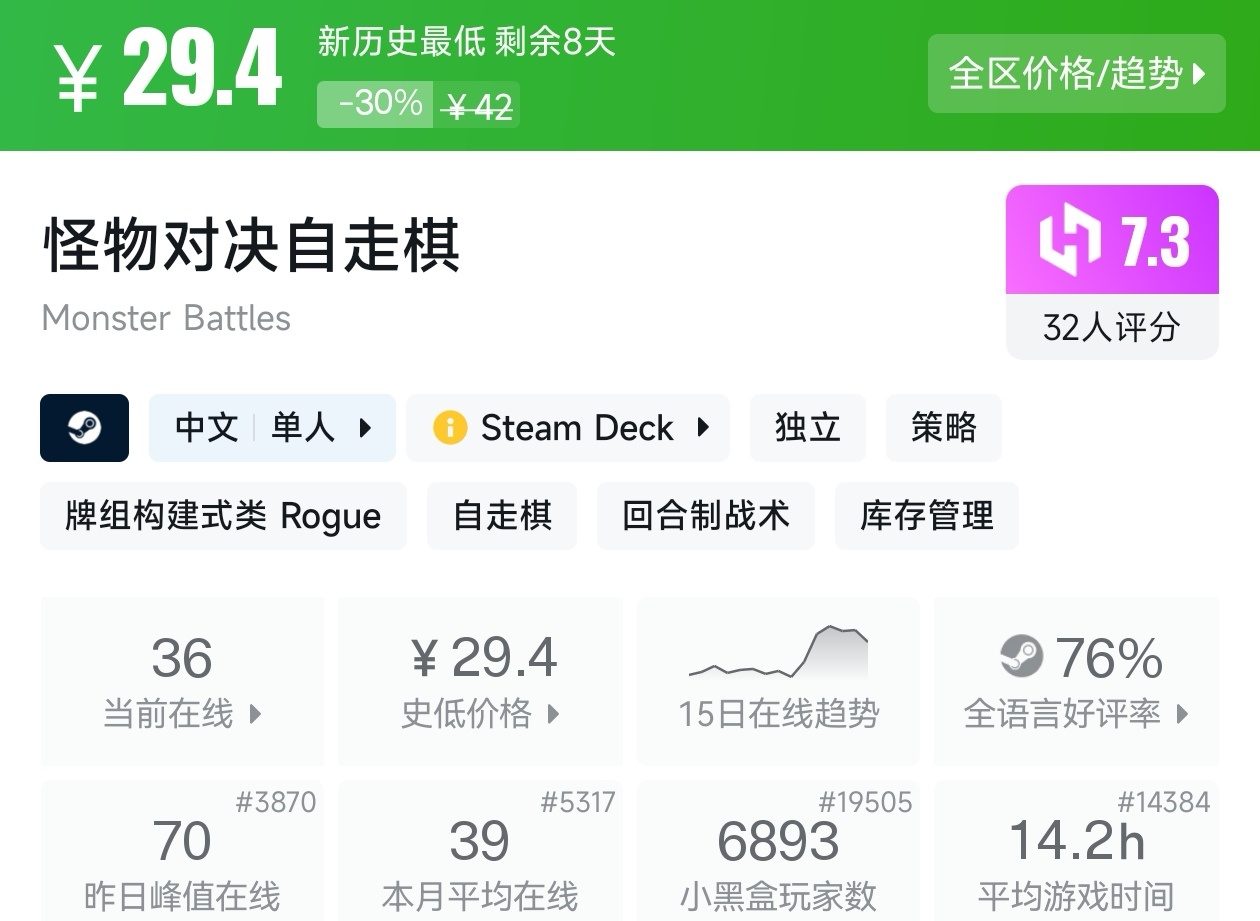Open the 小黑盒玩家数 stat card

(779, 850)
